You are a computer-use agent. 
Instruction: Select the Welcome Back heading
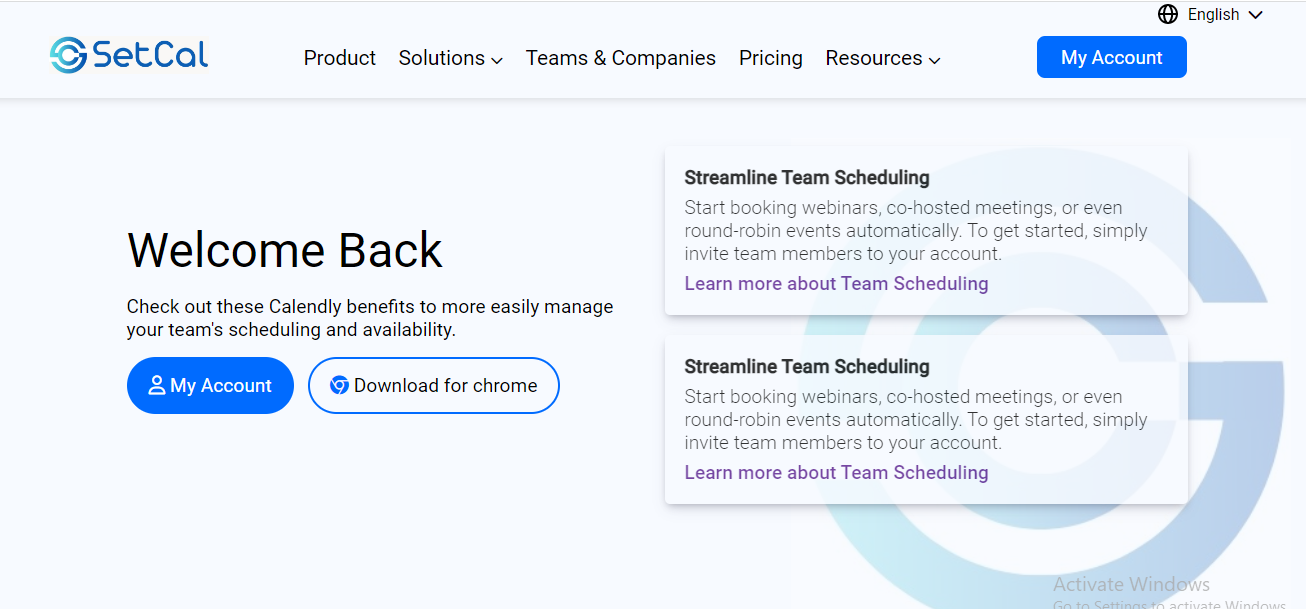(285, 250)
